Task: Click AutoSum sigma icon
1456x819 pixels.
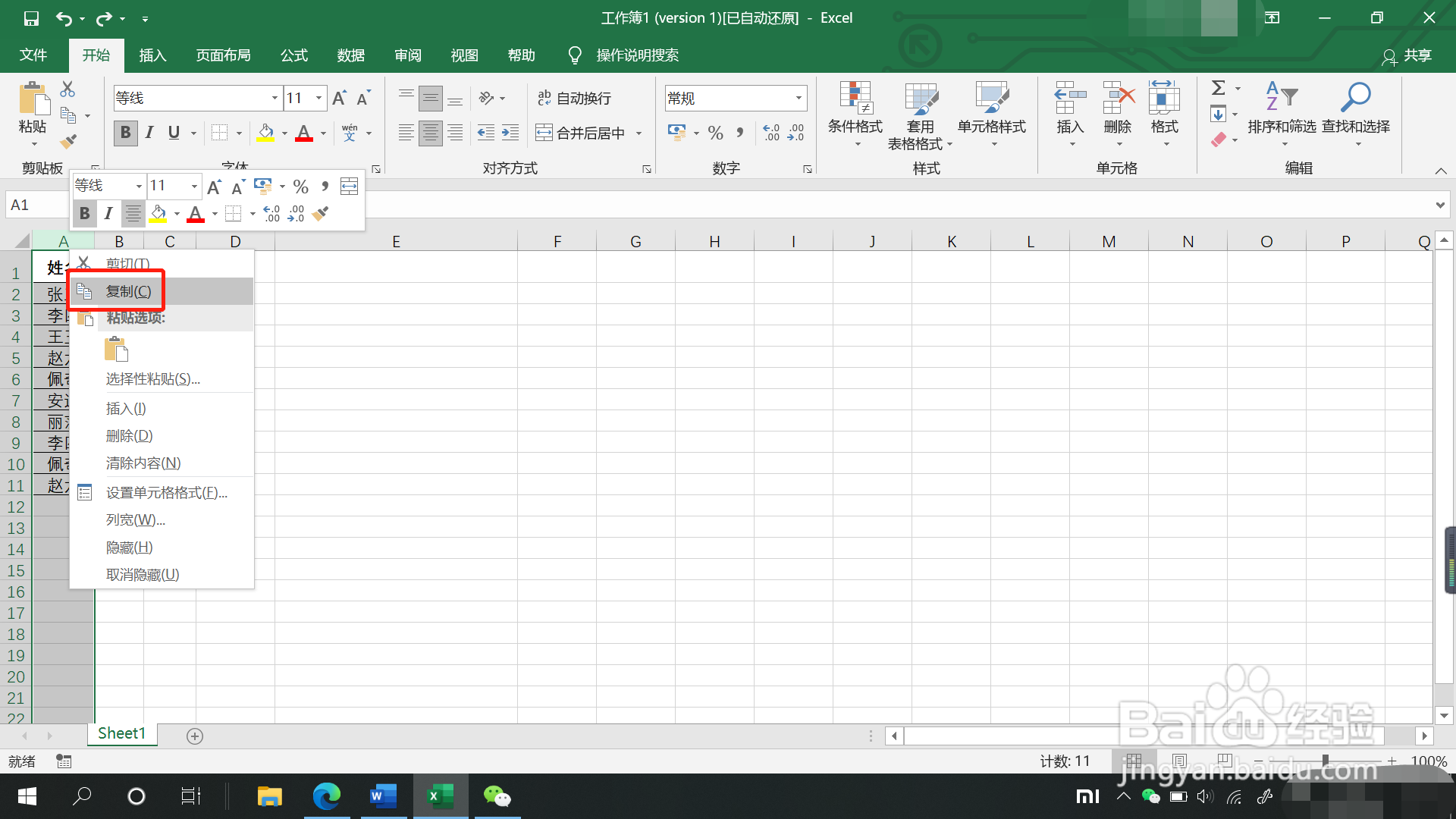Action: [1218, 88]
